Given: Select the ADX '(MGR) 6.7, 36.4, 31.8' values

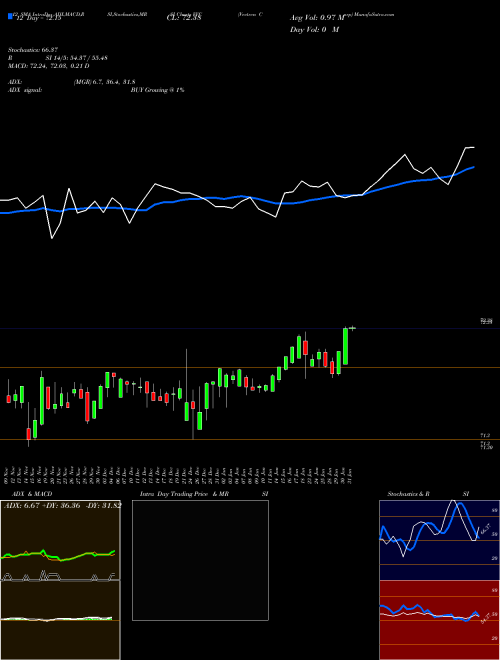Looking at the screenshot, I should pyautogui.click(x=104, y=82).
